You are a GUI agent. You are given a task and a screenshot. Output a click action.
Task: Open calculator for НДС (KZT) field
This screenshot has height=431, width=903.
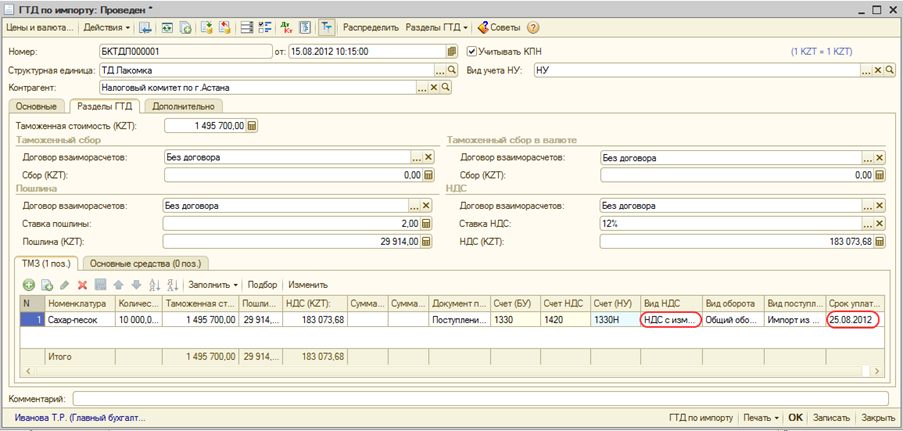click(x=878, y=242)
